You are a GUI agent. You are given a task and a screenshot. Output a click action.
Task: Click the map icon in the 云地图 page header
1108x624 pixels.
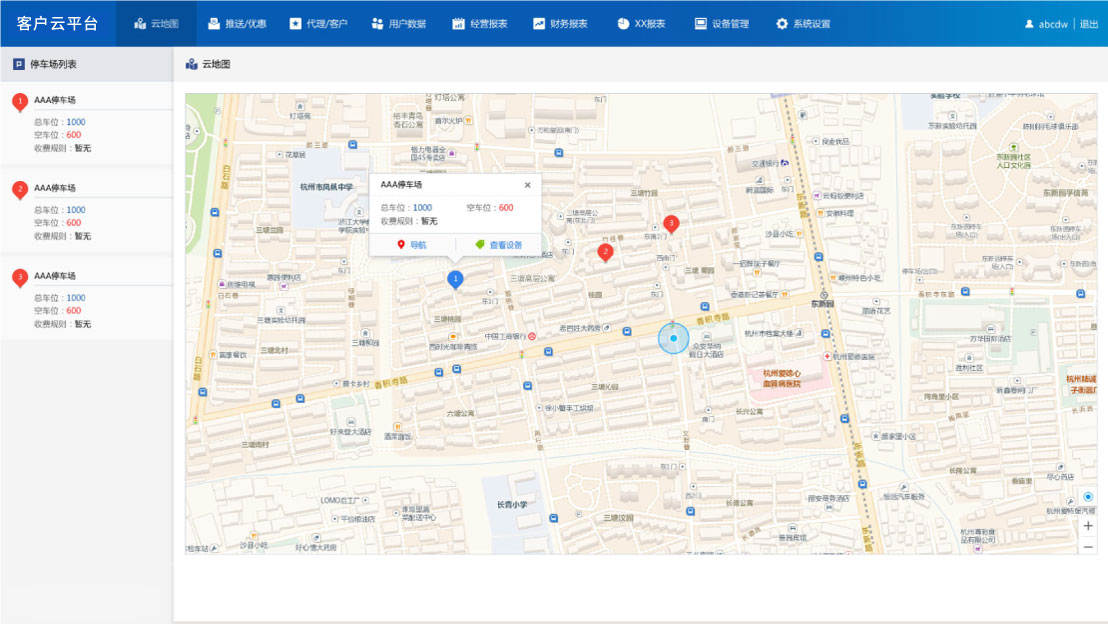point(191,64)
